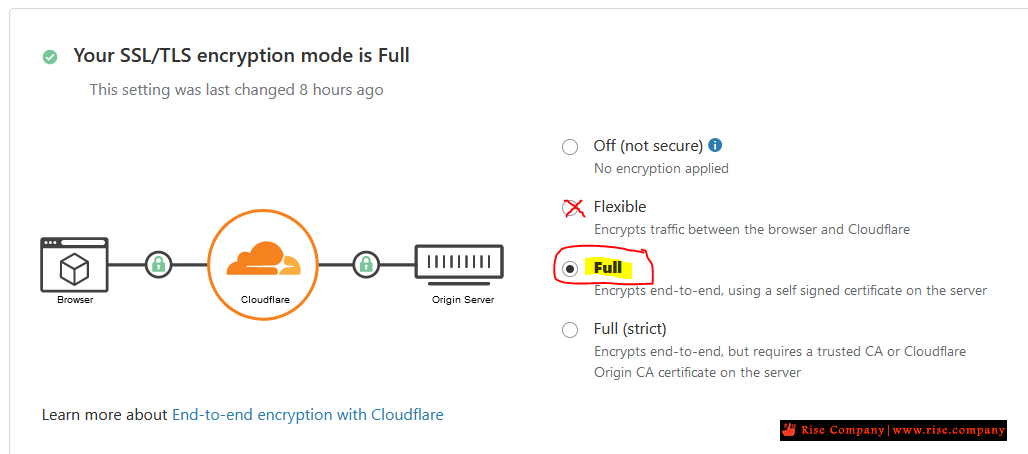This screenshot has width=1028, height=454.
Task: Click the www.rise.company watermark text
Action: tap(948, 430)
